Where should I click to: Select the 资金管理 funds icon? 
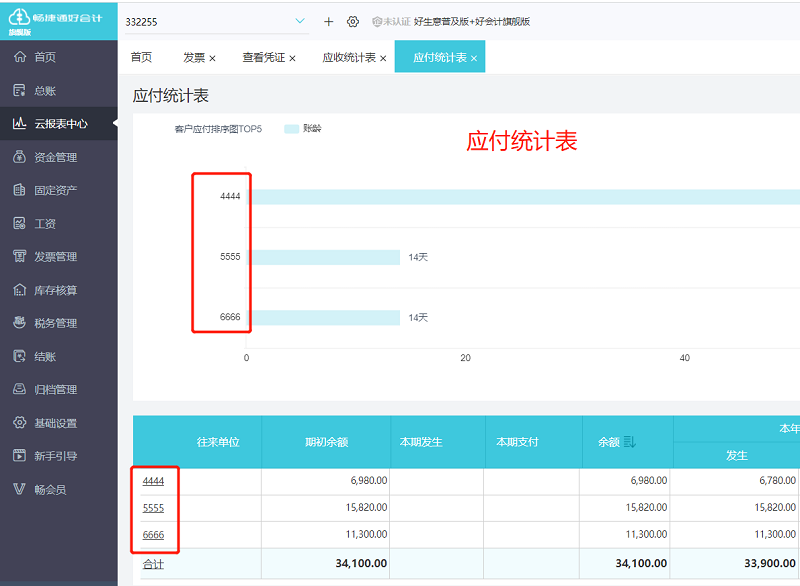tap(19, 157)
